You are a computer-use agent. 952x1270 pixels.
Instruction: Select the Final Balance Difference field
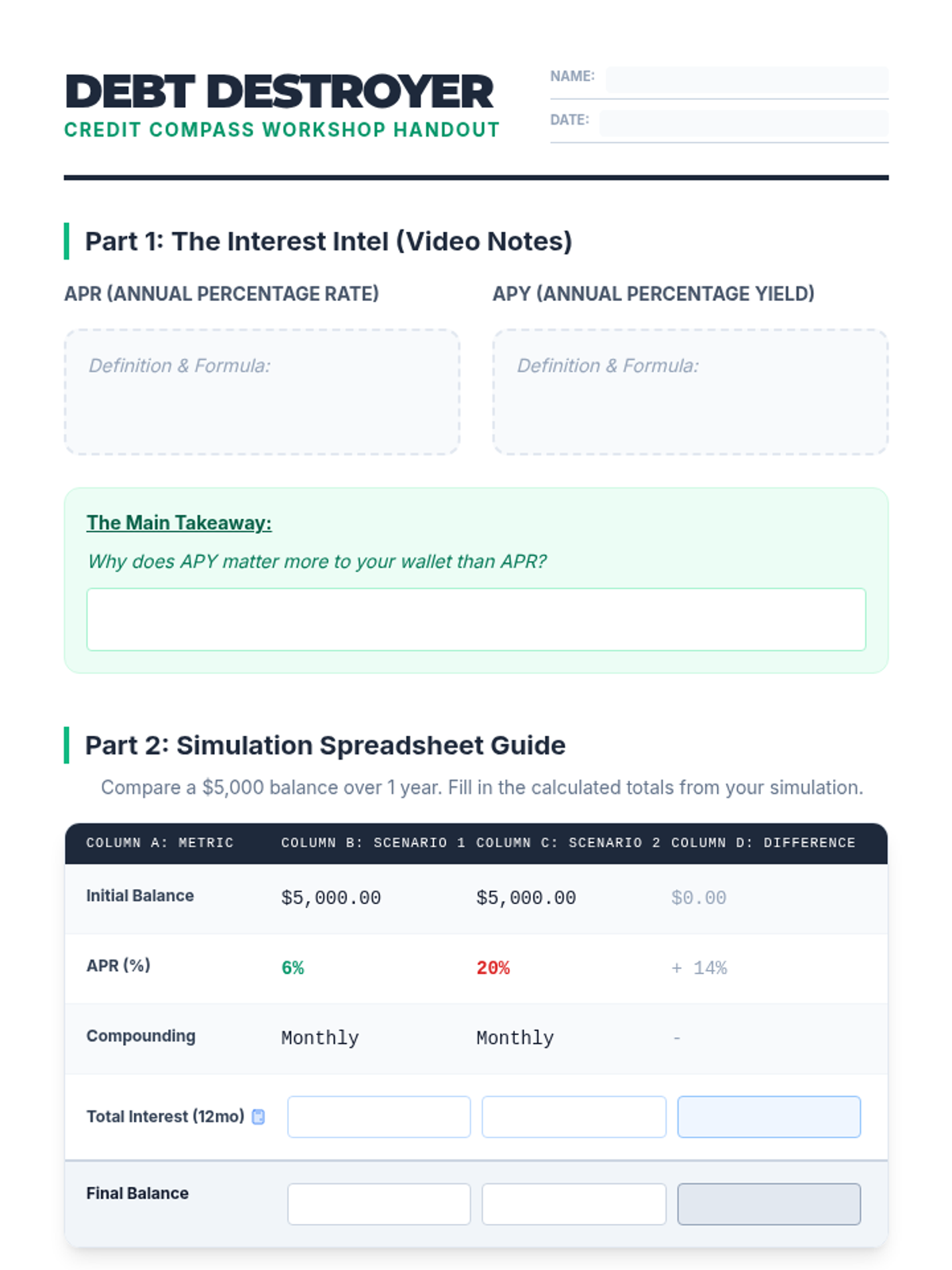click(x=769, y=1204)
